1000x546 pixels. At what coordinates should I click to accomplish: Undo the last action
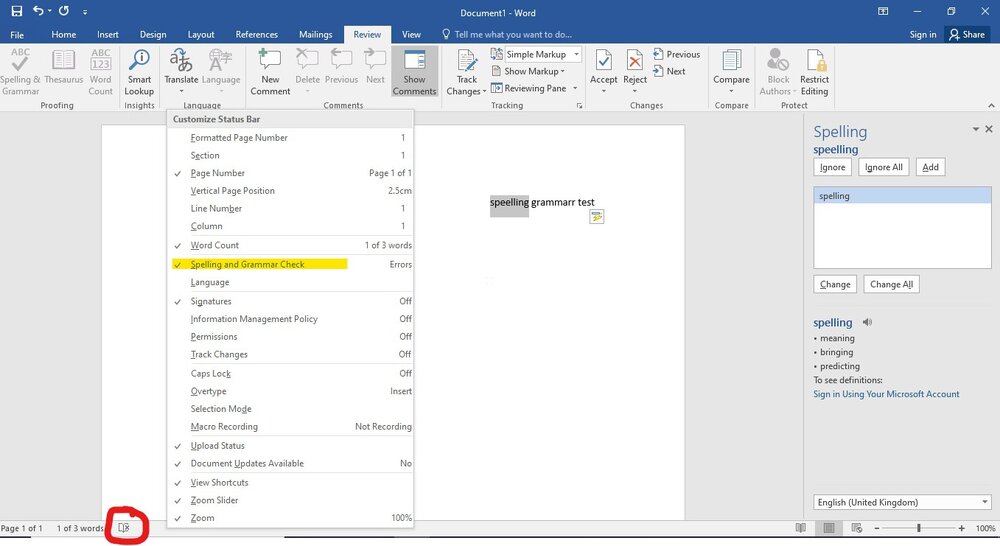pyautogui.click(x=38, y=11)
